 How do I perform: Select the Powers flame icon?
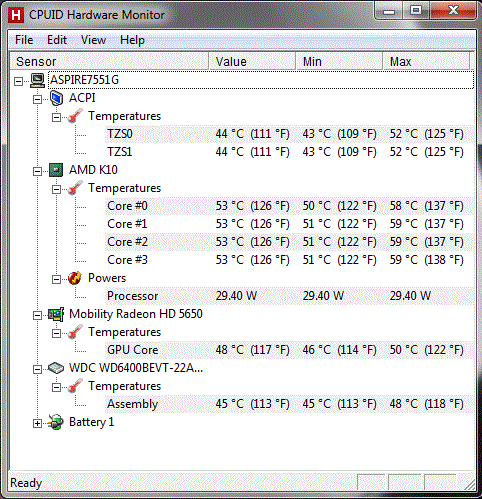click(75, 278)
